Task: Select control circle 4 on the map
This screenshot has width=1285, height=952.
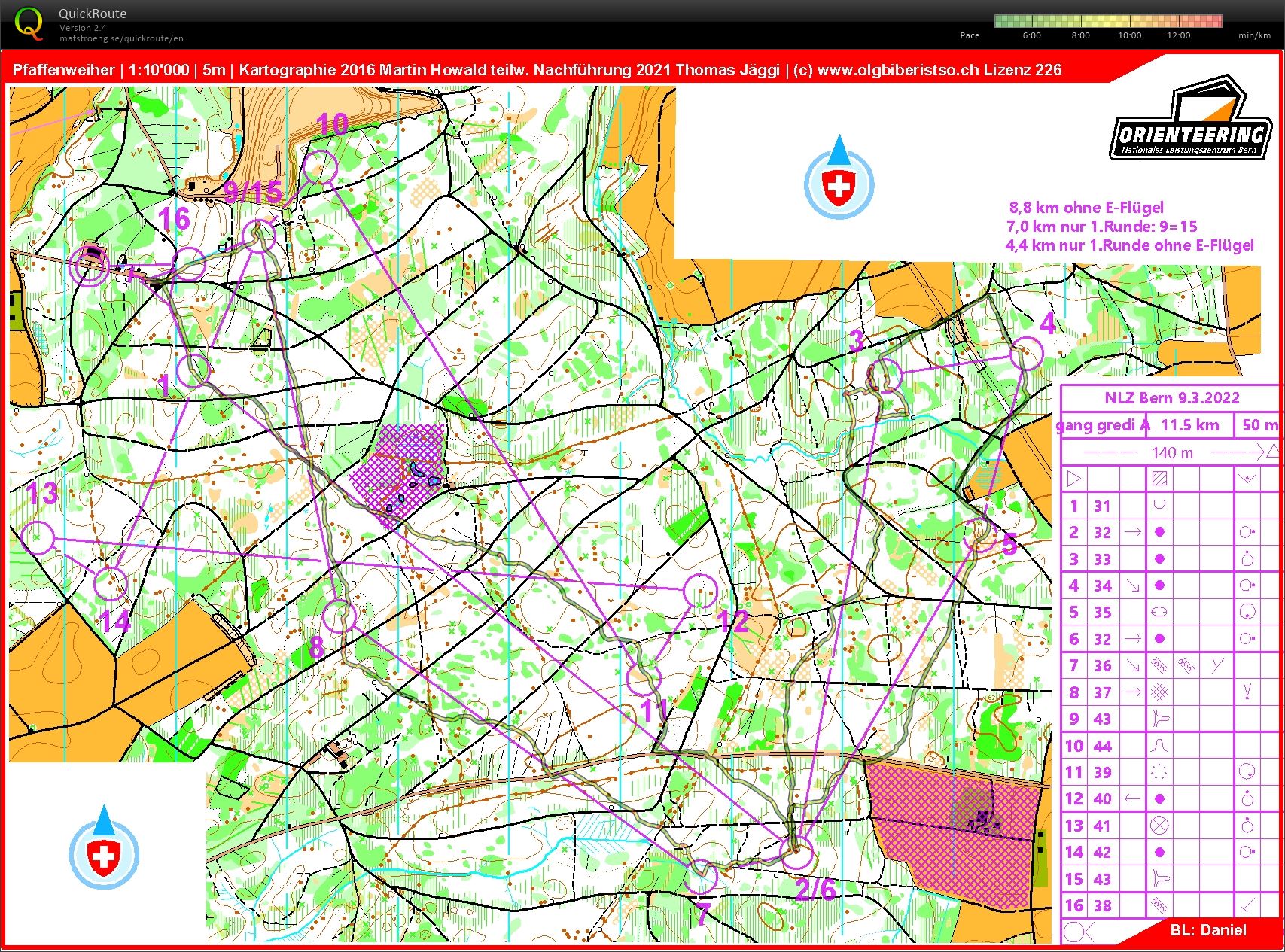Action: (x=1027, y=353)
